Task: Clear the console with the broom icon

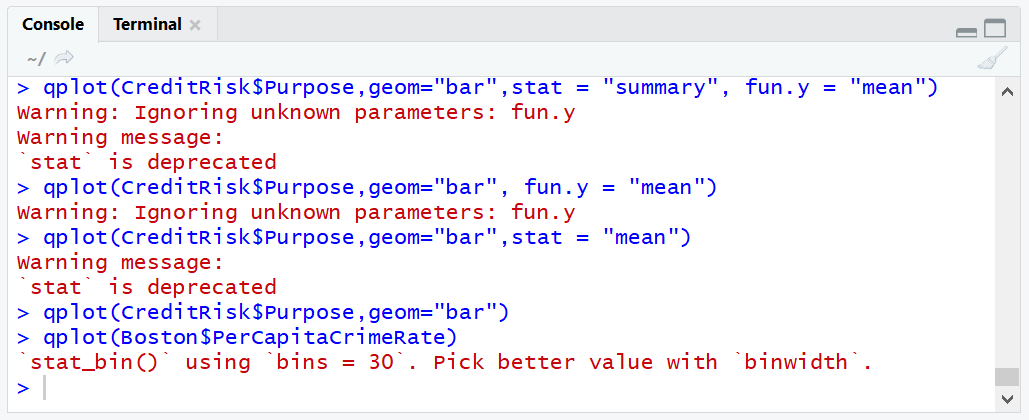Action: pos(991,59)
